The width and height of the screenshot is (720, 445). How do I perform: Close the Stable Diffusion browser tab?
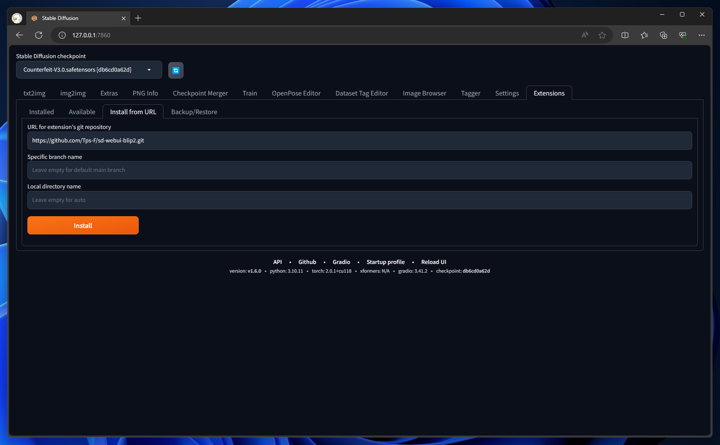124,18
